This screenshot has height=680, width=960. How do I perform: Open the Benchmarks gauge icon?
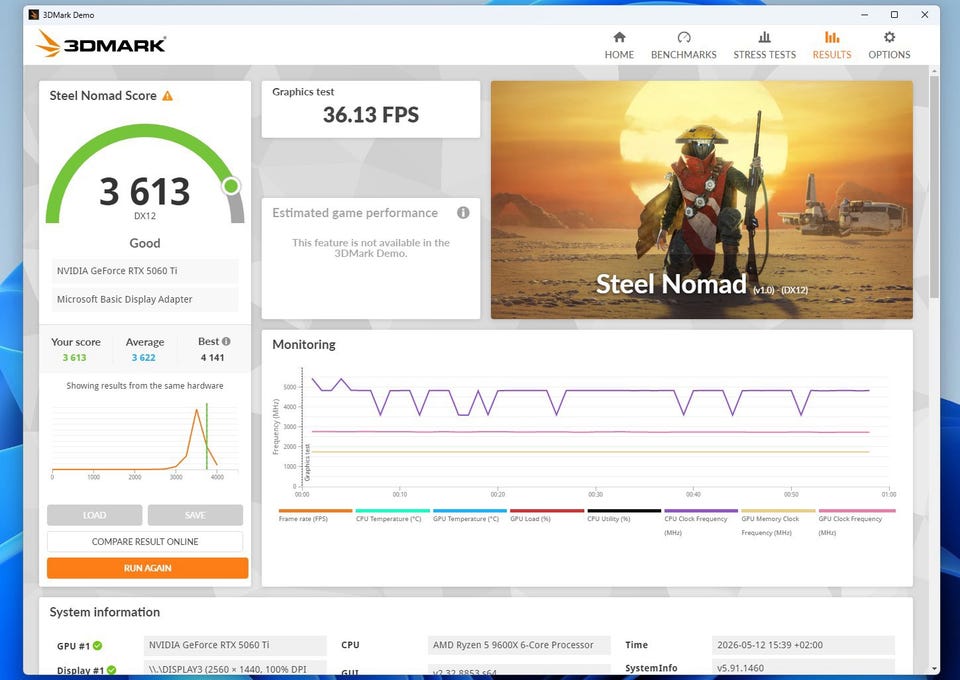coord(684,37)
